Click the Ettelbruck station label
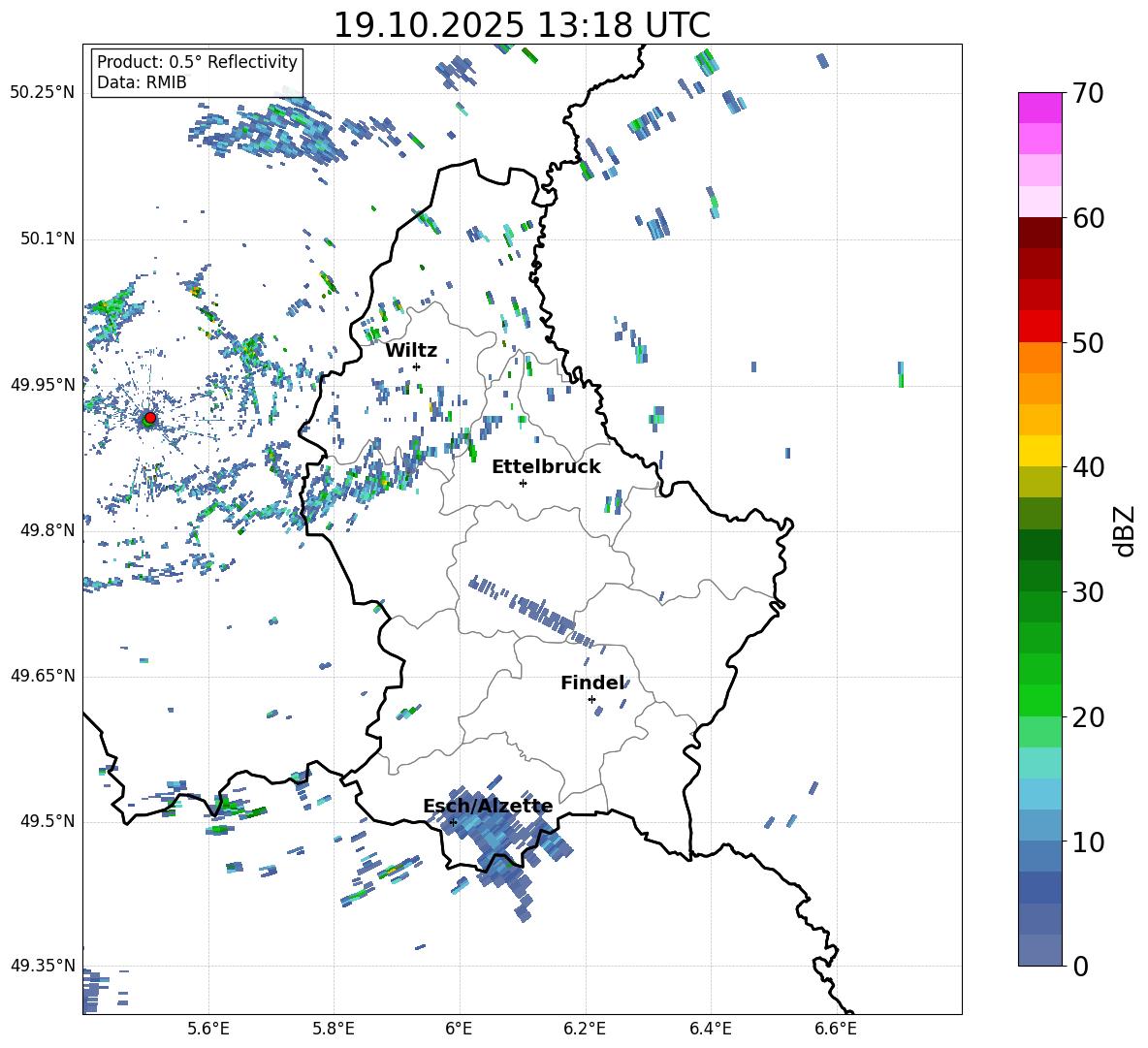Image resolution: width=1148 pixels, height=1048 pixels. pyautogui.click(x=546, y=467)
